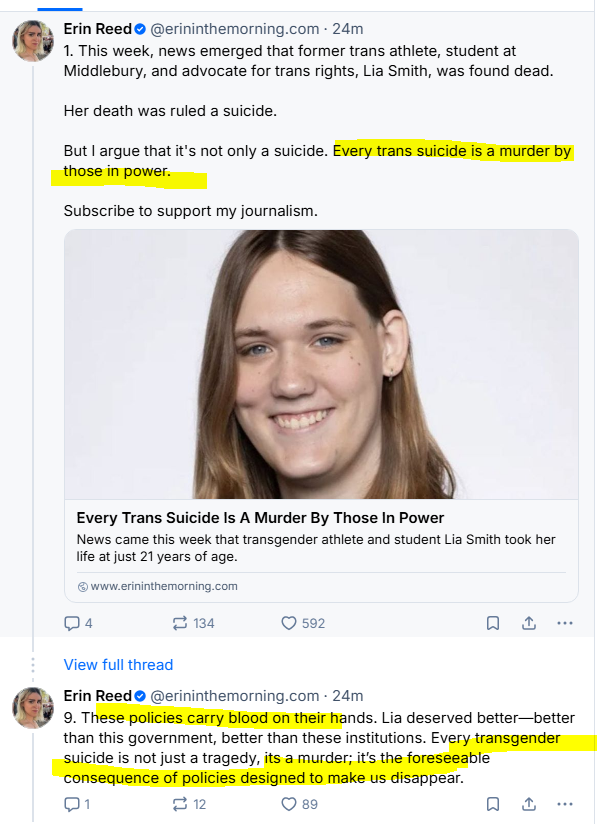Like the first post with 592 likes
This screenshot has height=824, width=616.
click(x=289, y=623)
